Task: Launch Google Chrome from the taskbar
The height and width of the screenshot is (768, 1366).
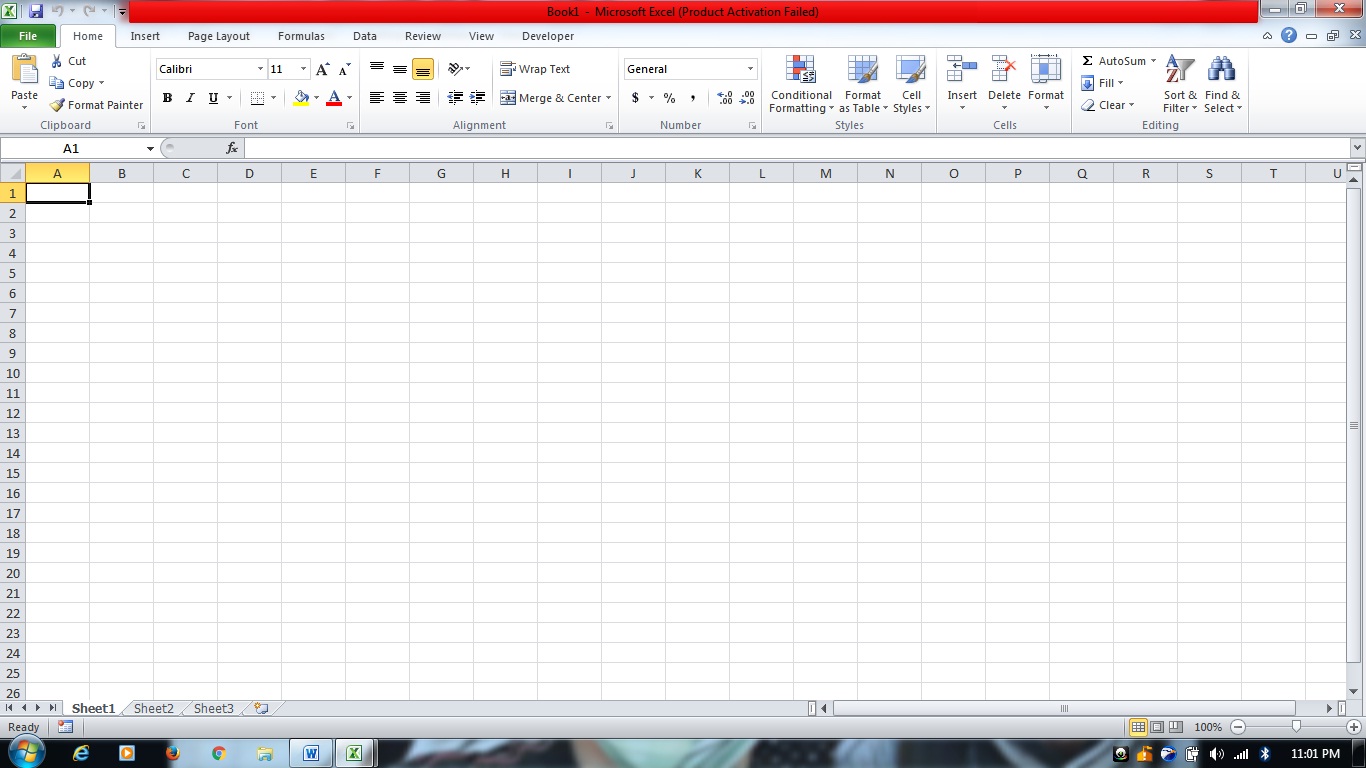Action: coord(219,753)
